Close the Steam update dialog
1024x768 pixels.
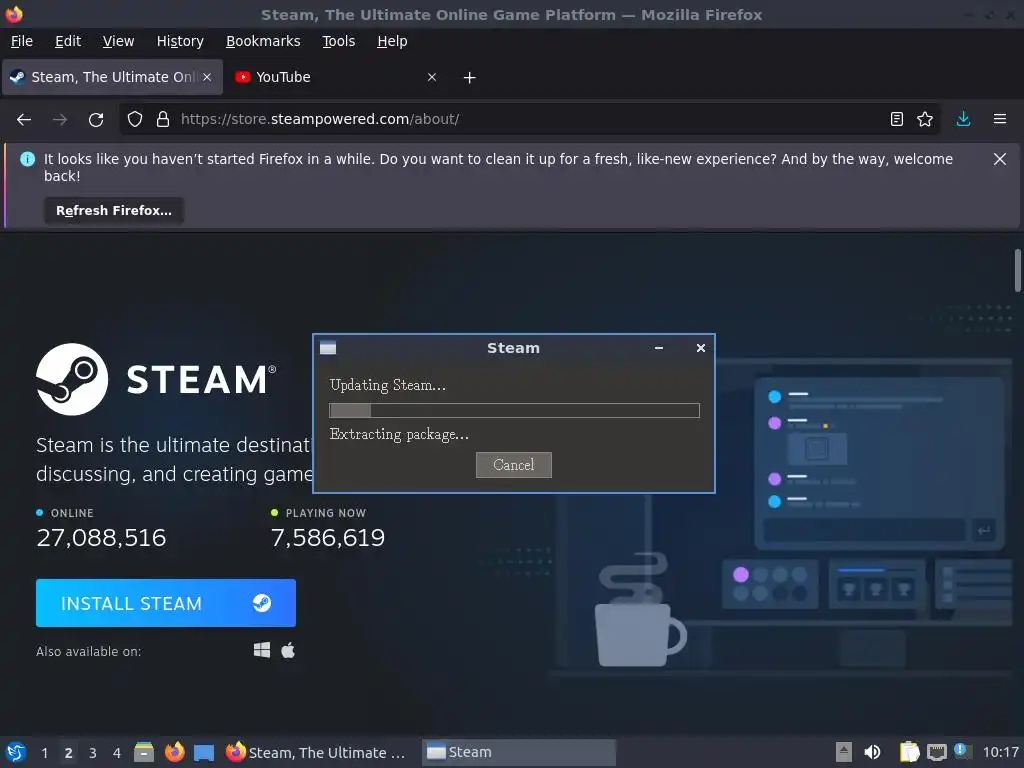point(701,348)
